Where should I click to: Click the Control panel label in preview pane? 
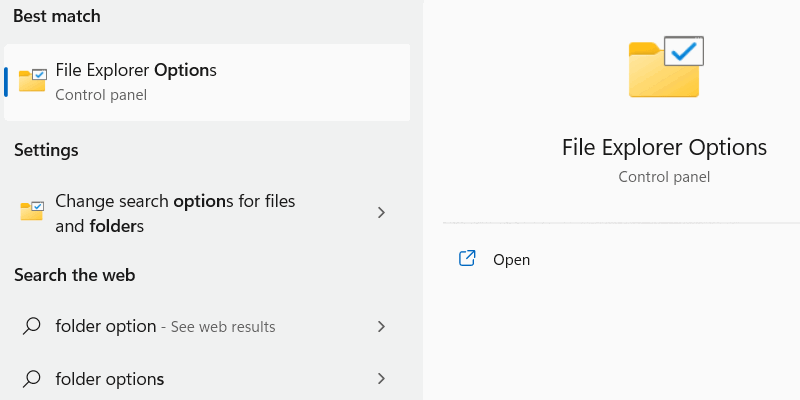(x=664, y=177)
